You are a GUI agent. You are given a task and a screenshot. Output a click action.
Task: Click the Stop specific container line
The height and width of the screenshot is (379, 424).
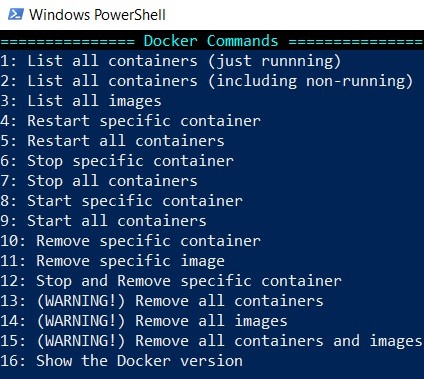(x=117, y=161)
